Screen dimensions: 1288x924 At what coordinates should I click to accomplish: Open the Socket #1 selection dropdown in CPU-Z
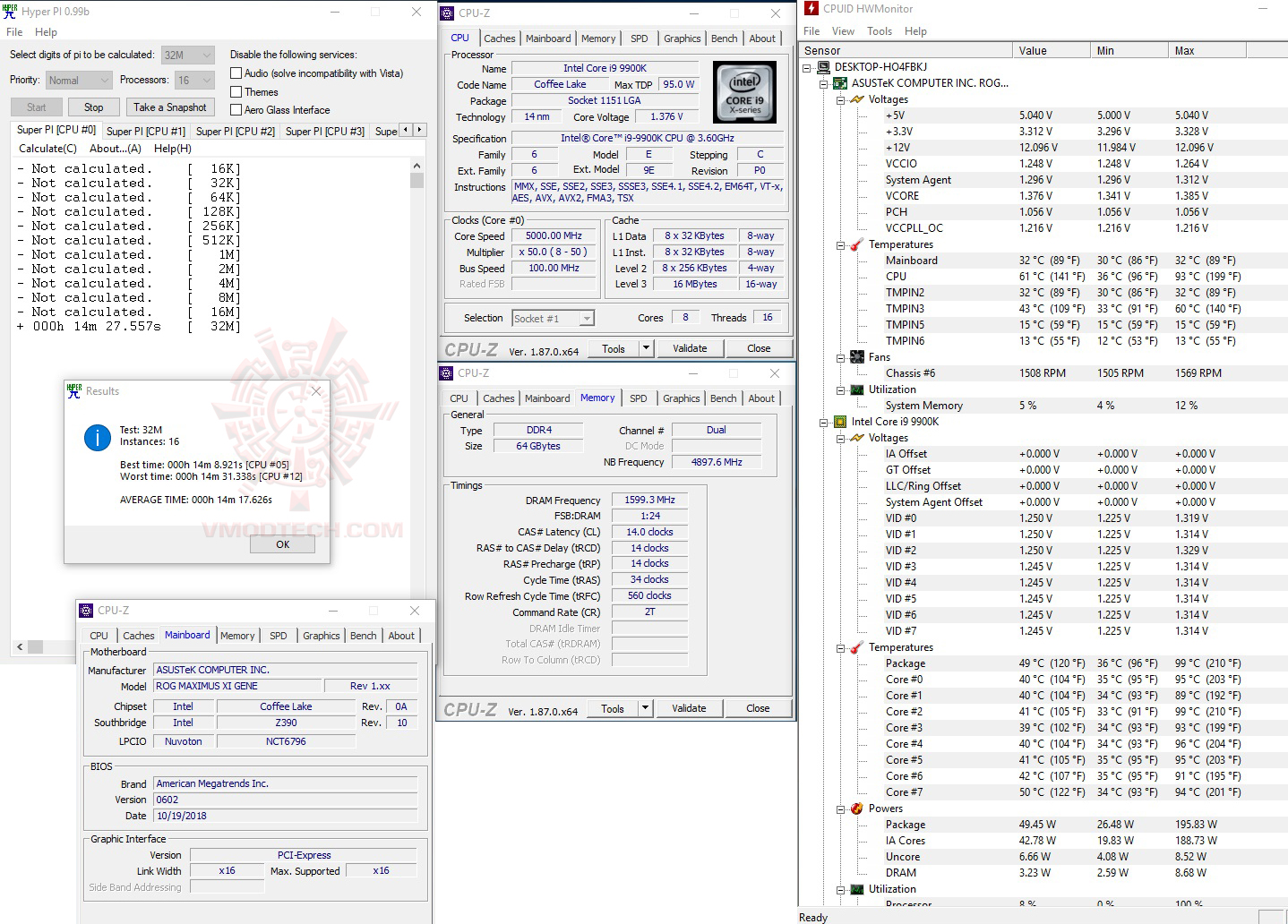click(x=586, y=318)
